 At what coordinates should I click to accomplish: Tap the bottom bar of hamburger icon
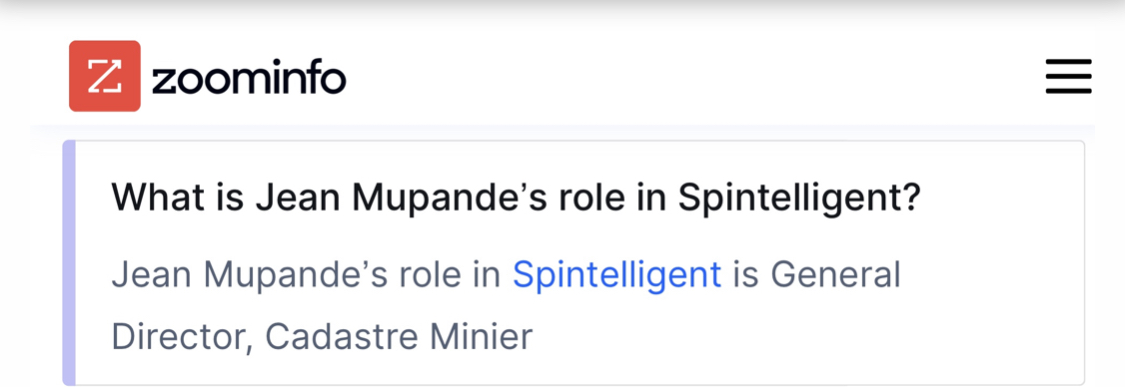(x=1068, y=91)
